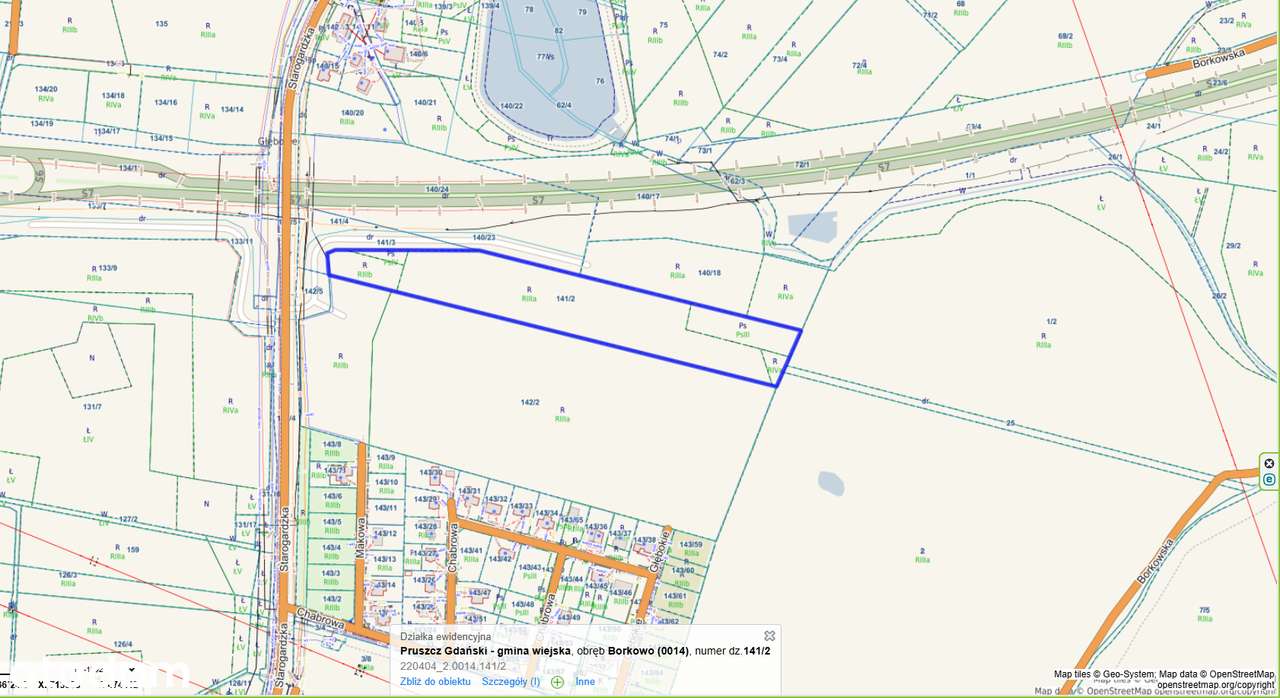Click the '142/2' parcel label on map

[530, 402]
